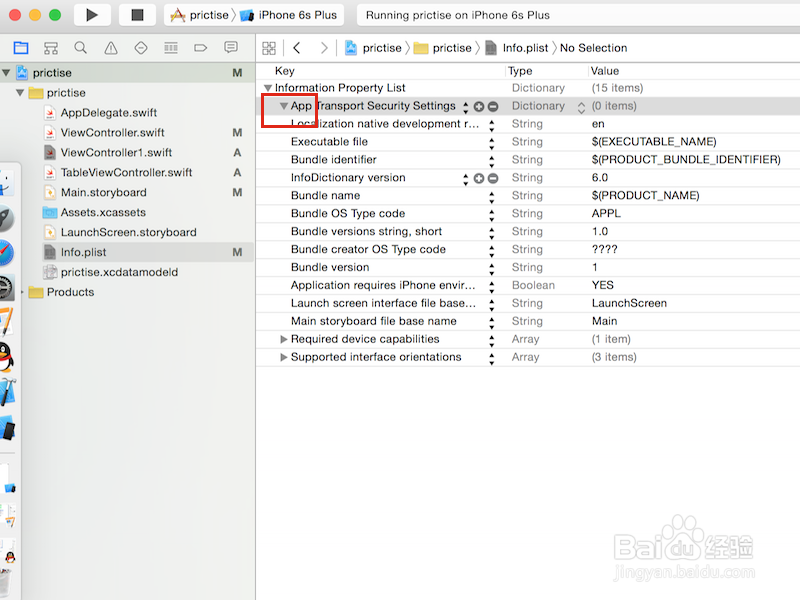Image resolution: width=800 pixels, height=600 pixels.
Task: Click No Selection in jump bar
Action: tap(593, 48)
